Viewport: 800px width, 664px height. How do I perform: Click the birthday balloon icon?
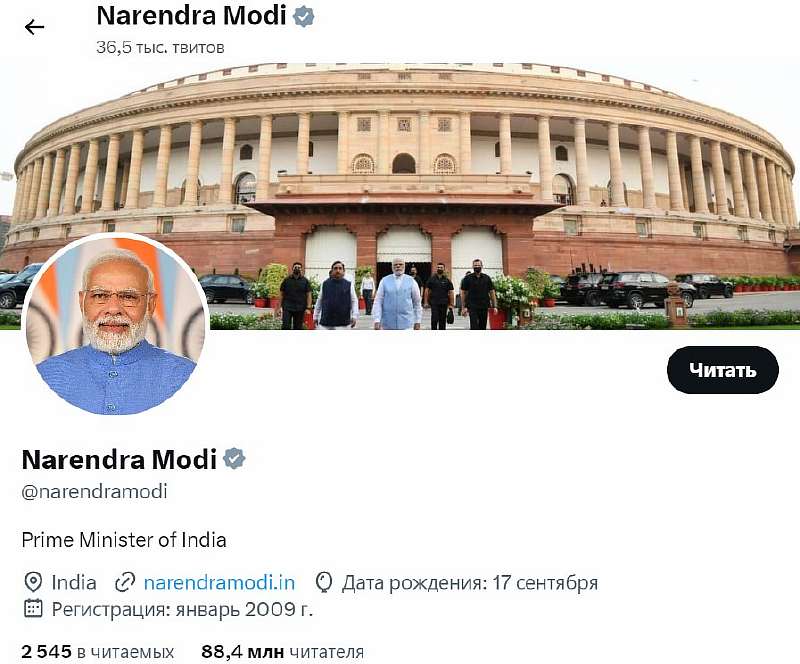(324, 582)
